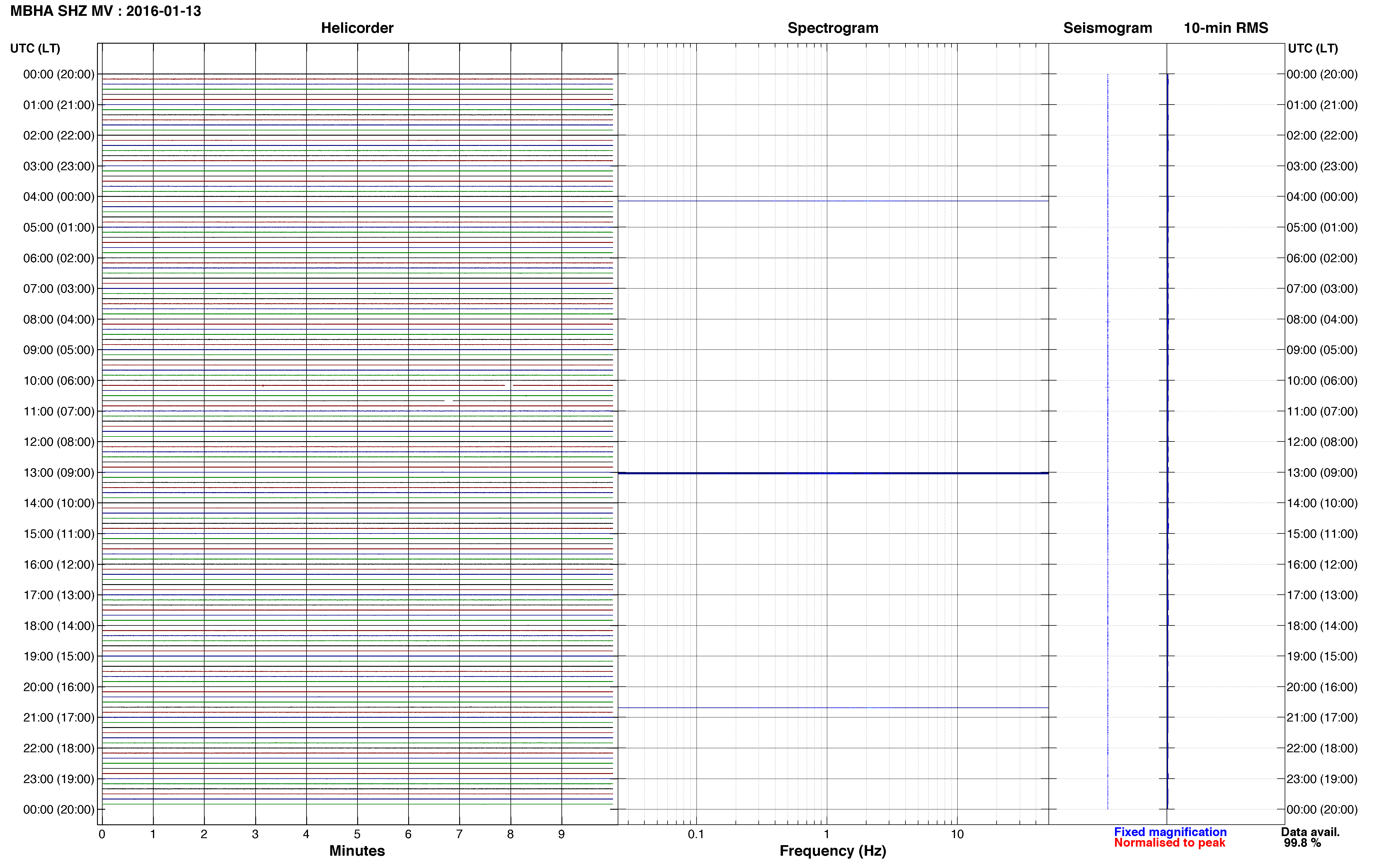
Task: Click the helicorder trace gap near minute 7
Action: pos(449,400)
